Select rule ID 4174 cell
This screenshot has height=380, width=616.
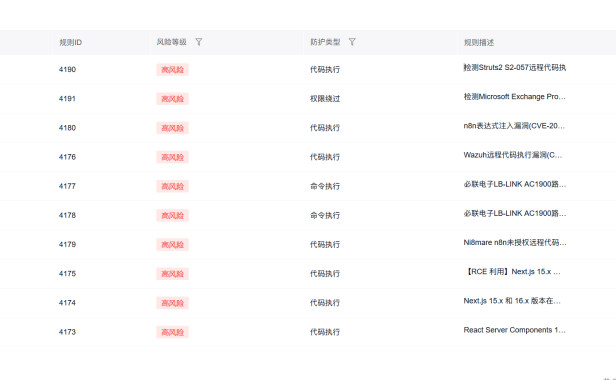(x=67, y=303)
